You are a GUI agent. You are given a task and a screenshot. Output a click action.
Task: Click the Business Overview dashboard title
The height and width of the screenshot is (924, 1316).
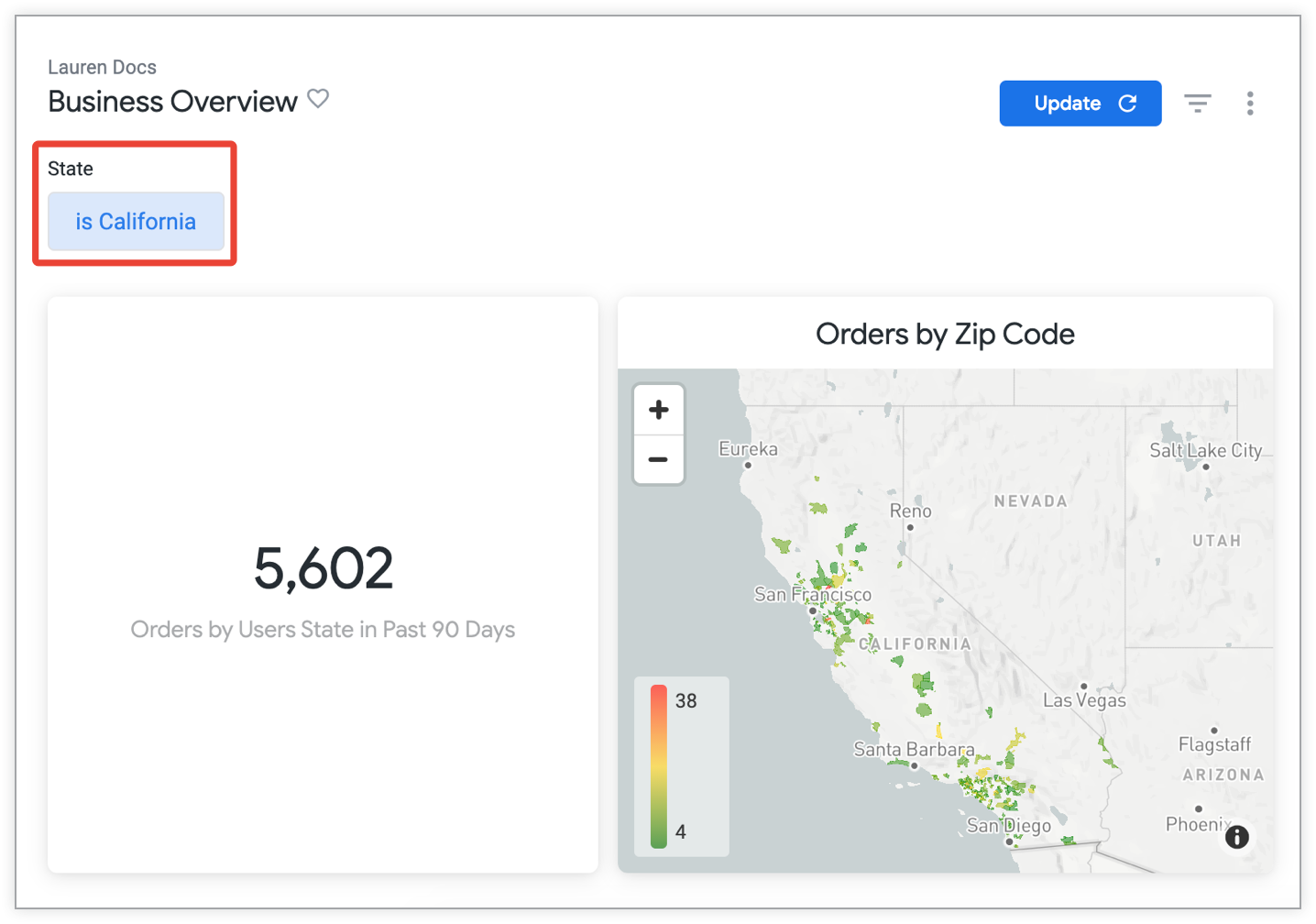171,101
